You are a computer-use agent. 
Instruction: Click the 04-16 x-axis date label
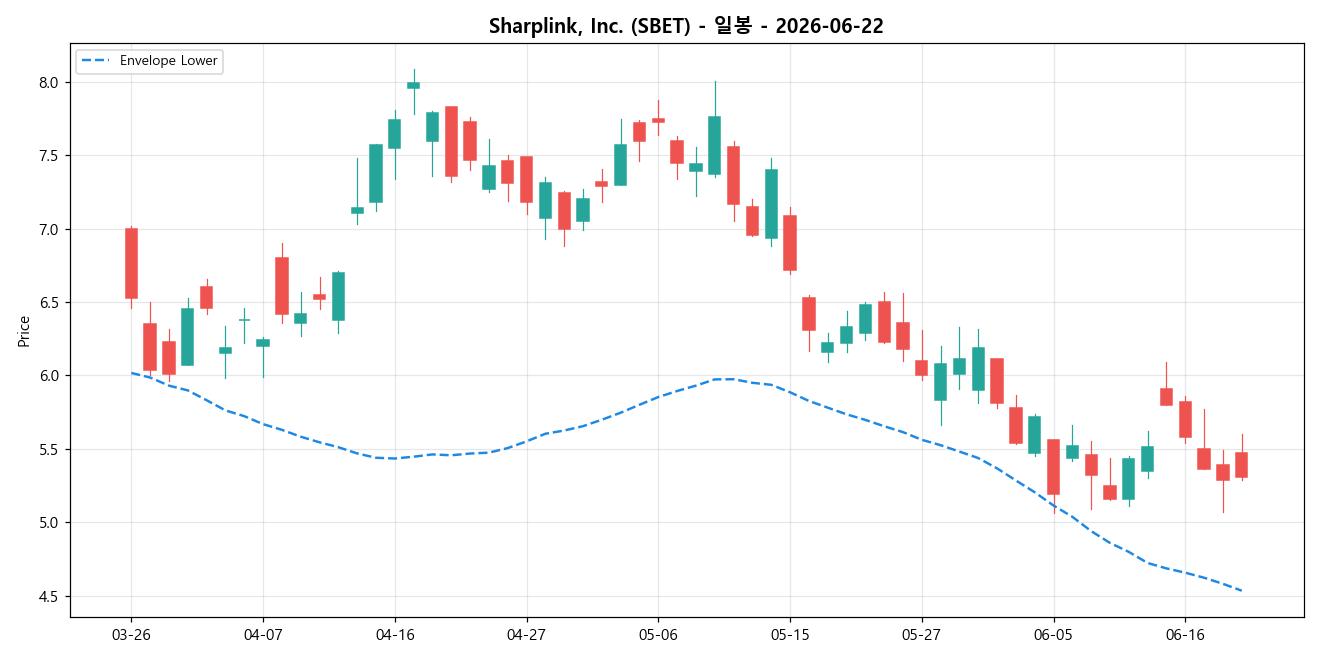point(395,635)
